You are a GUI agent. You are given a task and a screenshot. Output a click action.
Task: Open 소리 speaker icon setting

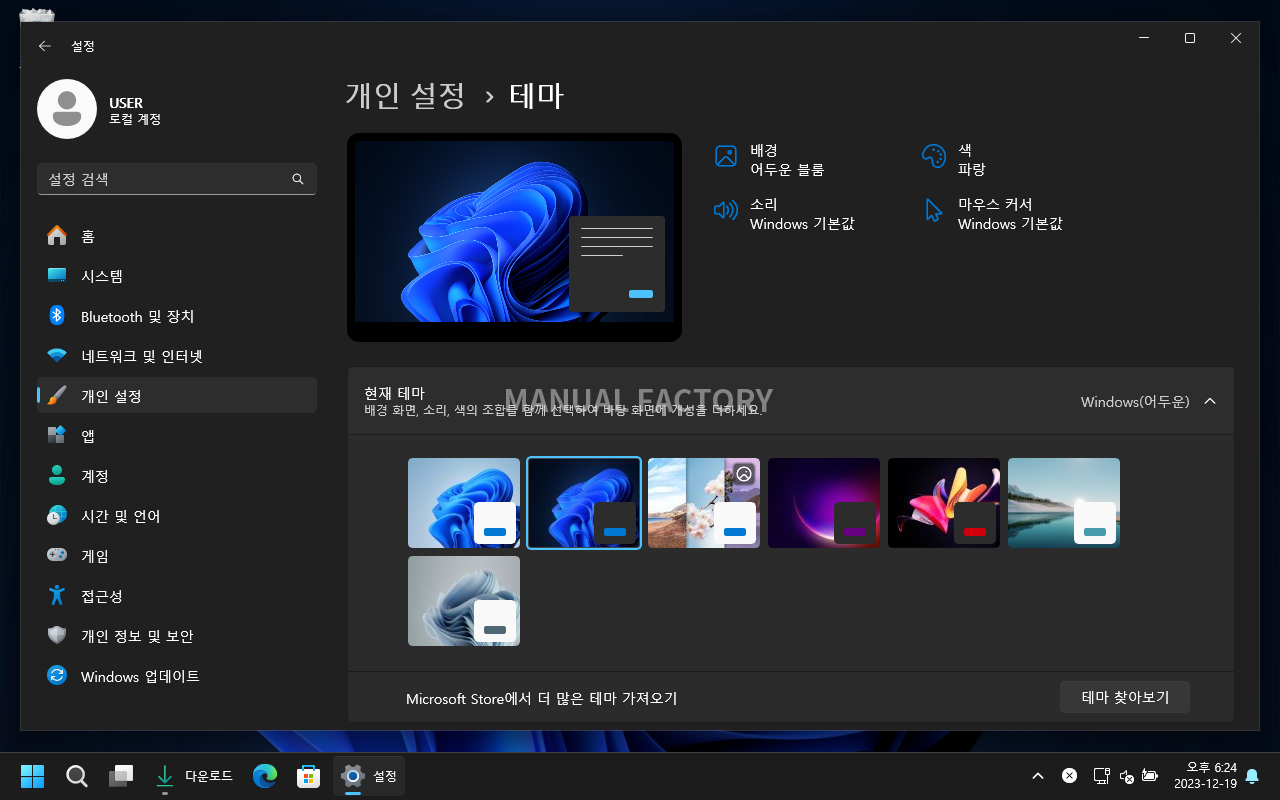tap(726, 210)
